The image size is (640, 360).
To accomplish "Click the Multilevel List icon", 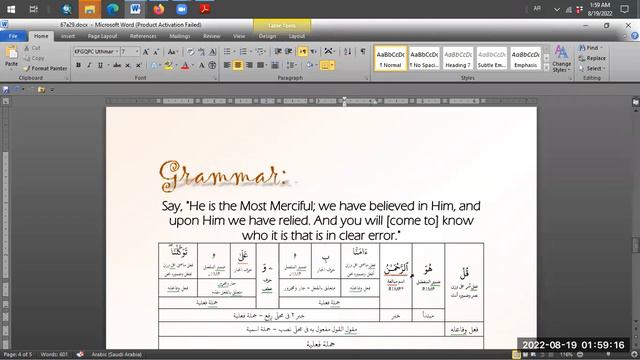I will tap(260, 51).
